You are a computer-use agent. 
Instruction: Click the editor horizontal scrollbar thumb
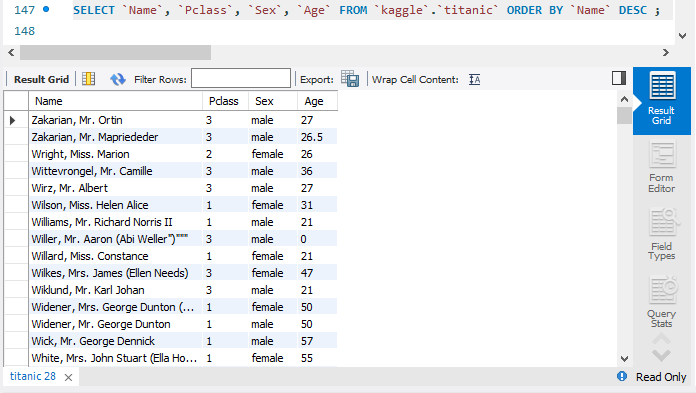point(115,52)
